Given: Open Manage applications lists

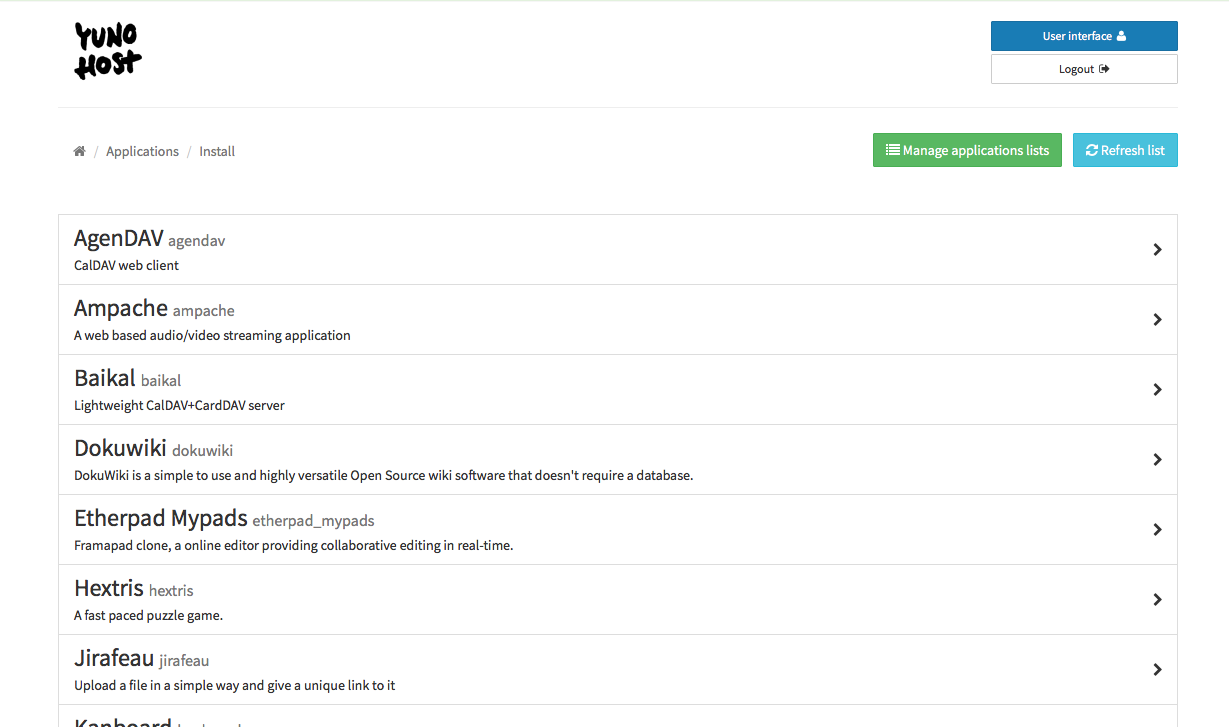Looking at the screenshot, I should coord(967,150).
